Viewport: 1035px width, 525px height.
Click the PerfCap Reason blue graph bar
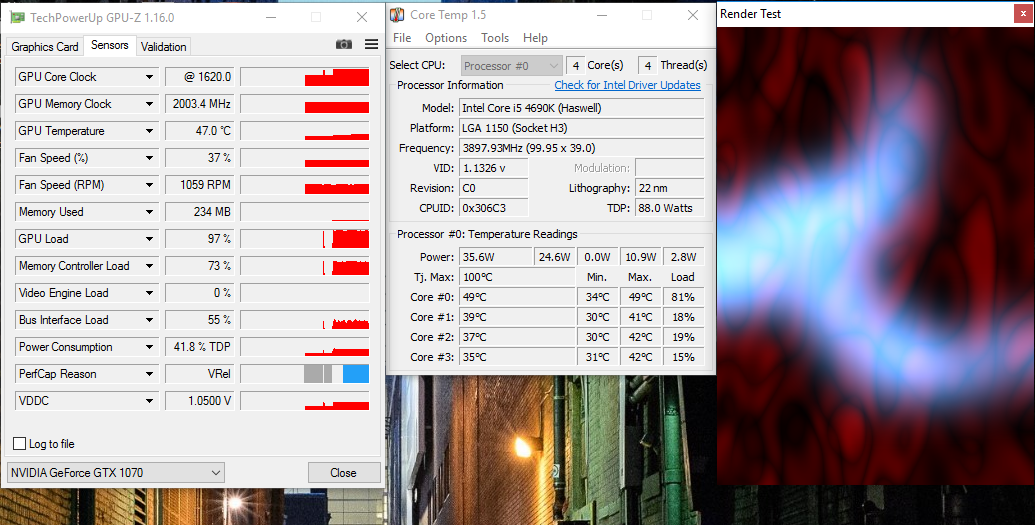tap(356, 374)
